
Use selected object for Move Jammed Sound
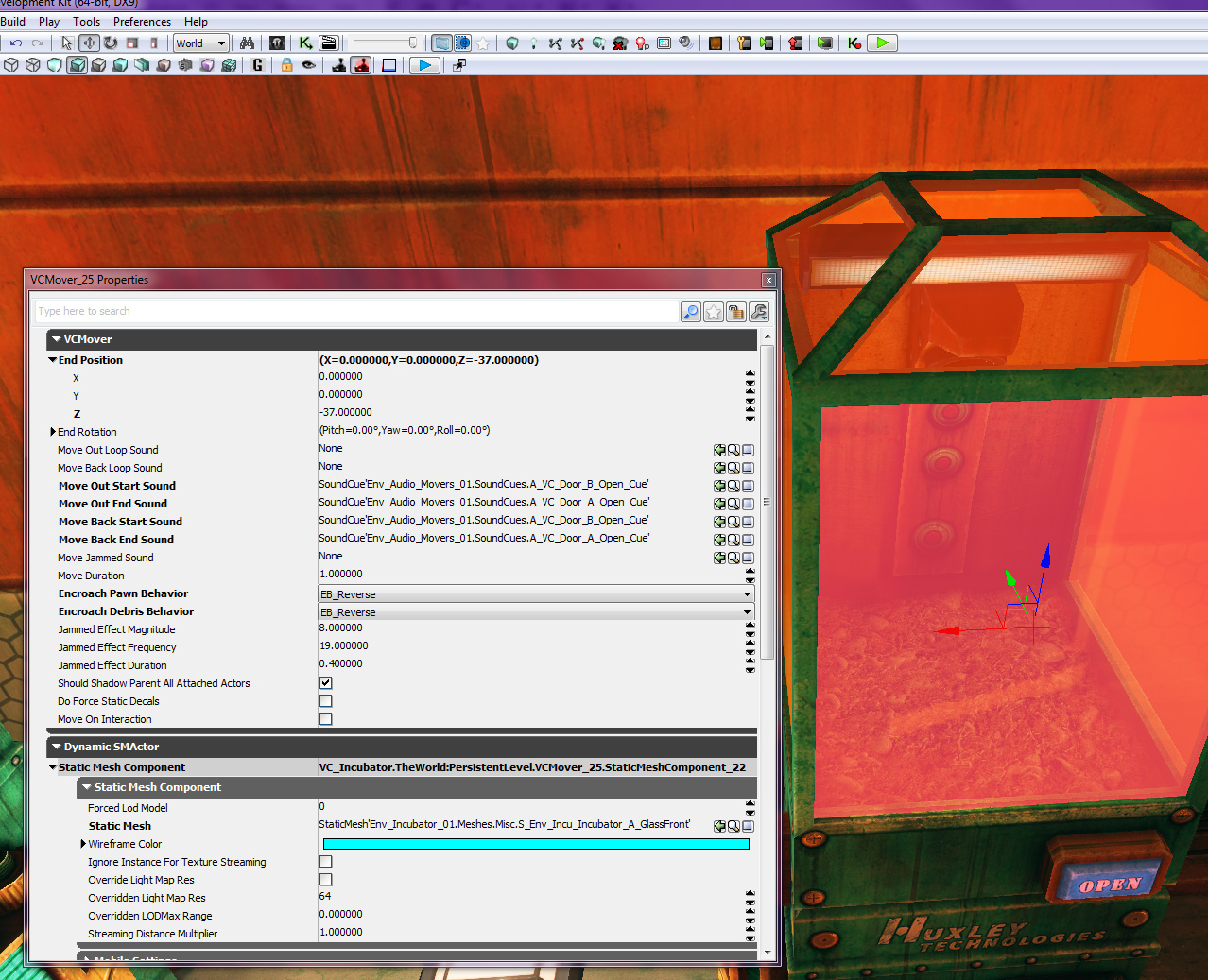tap(719, 558)
